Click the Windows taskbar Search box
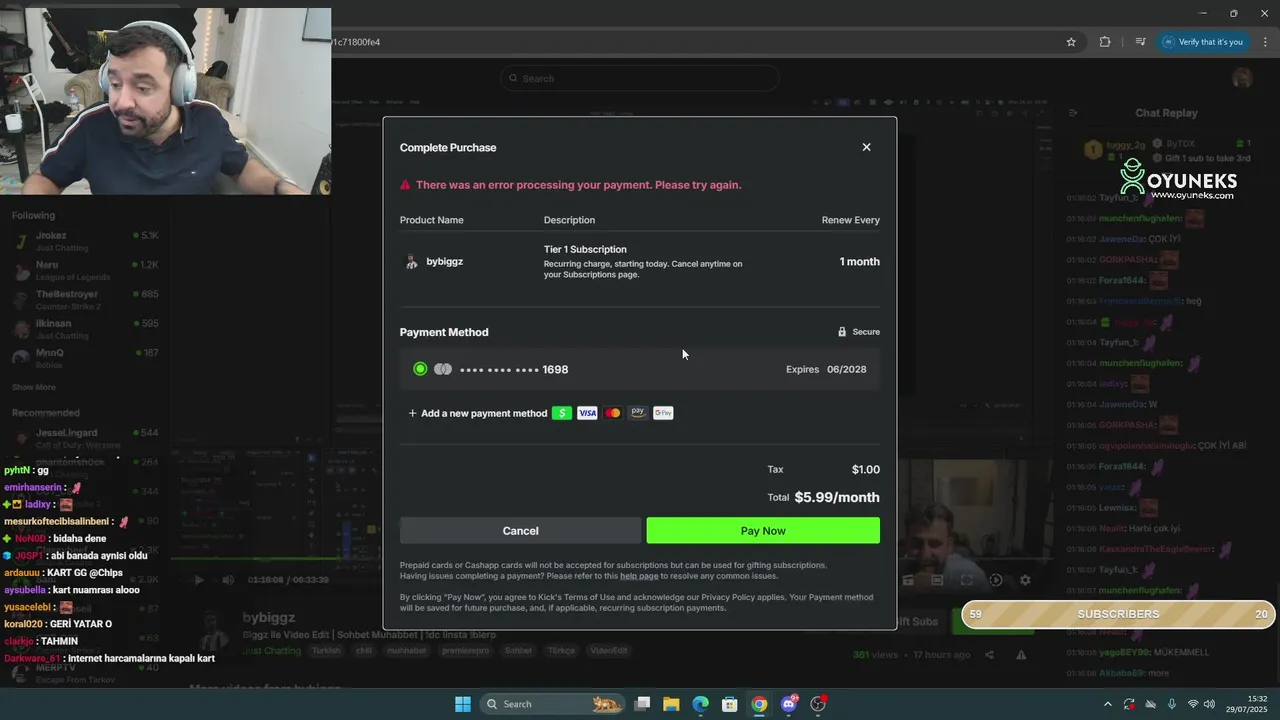This screenshot has height=720, width=1280. click(553, 704)
